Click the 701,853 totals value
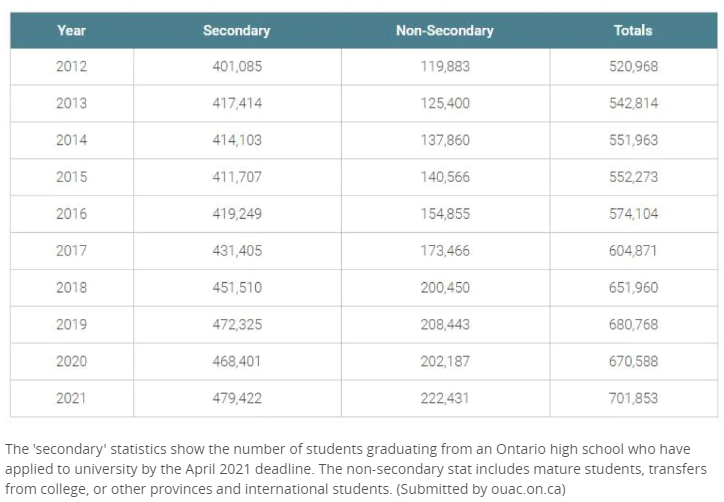The width and height of the screenshot is (724, 502). (633, 398)
